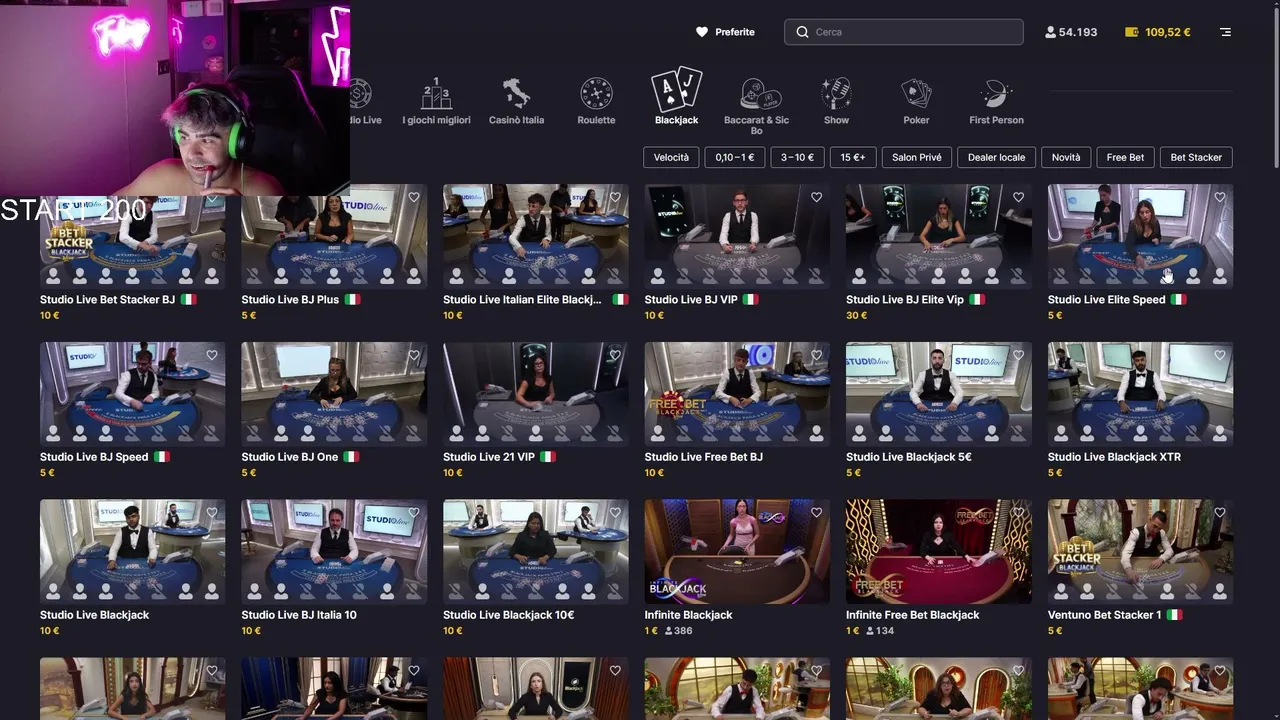Filter tables by 0,10–1 € stake

[735, 157]
